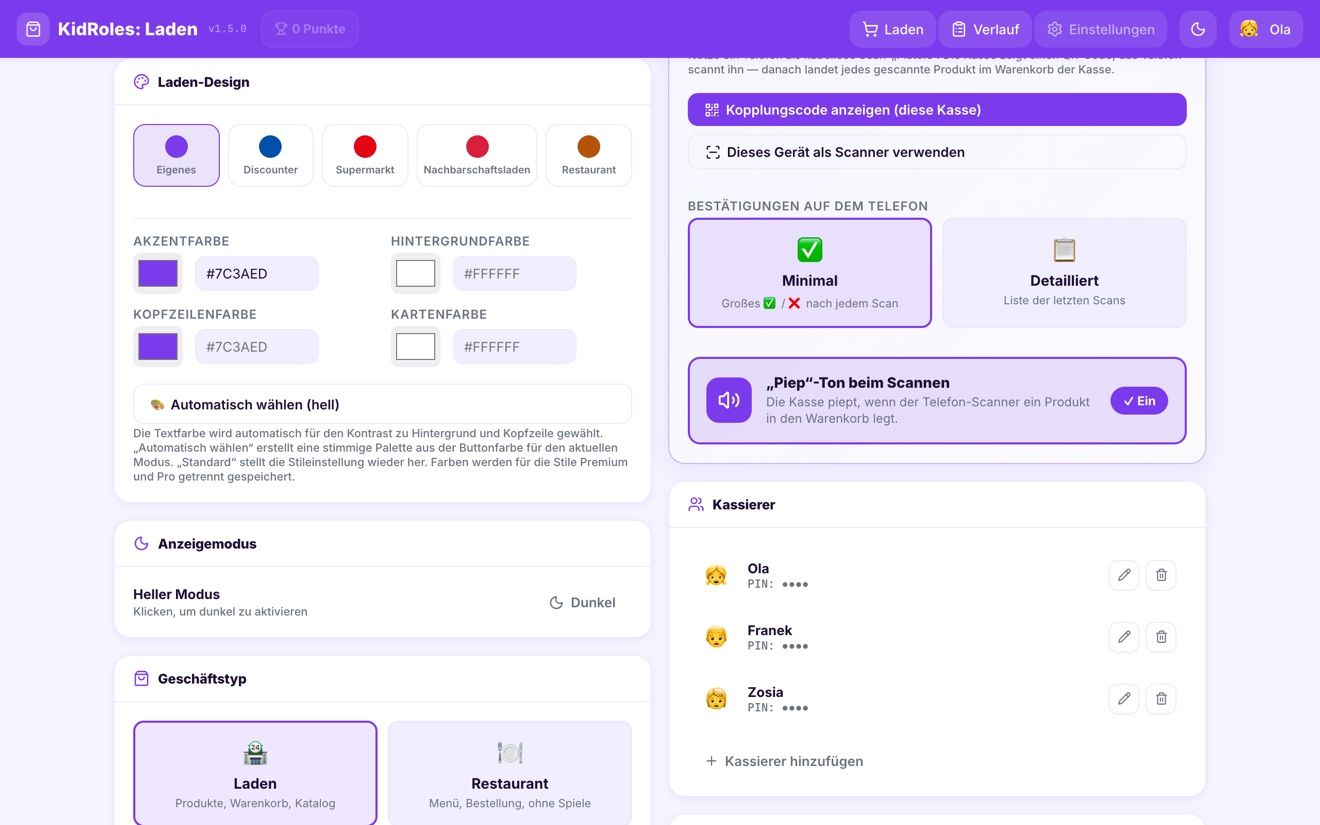Toggle the Piep-Ton "Ein" switch
The height and width of the screenshot is (825, 1320).
1139,401
